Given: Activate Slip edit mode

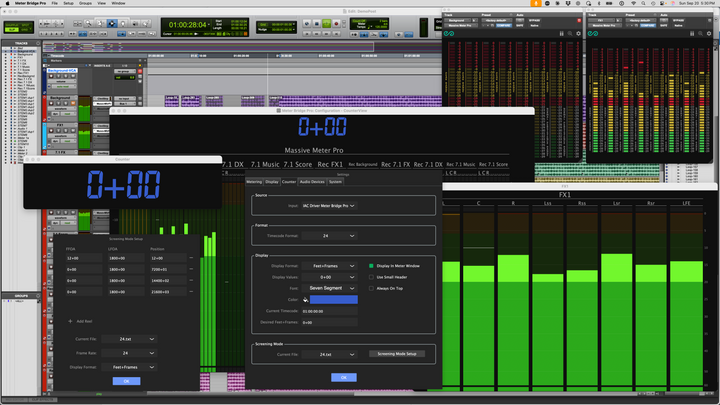Looking at the screenshot, I should [x=11, y=29].
